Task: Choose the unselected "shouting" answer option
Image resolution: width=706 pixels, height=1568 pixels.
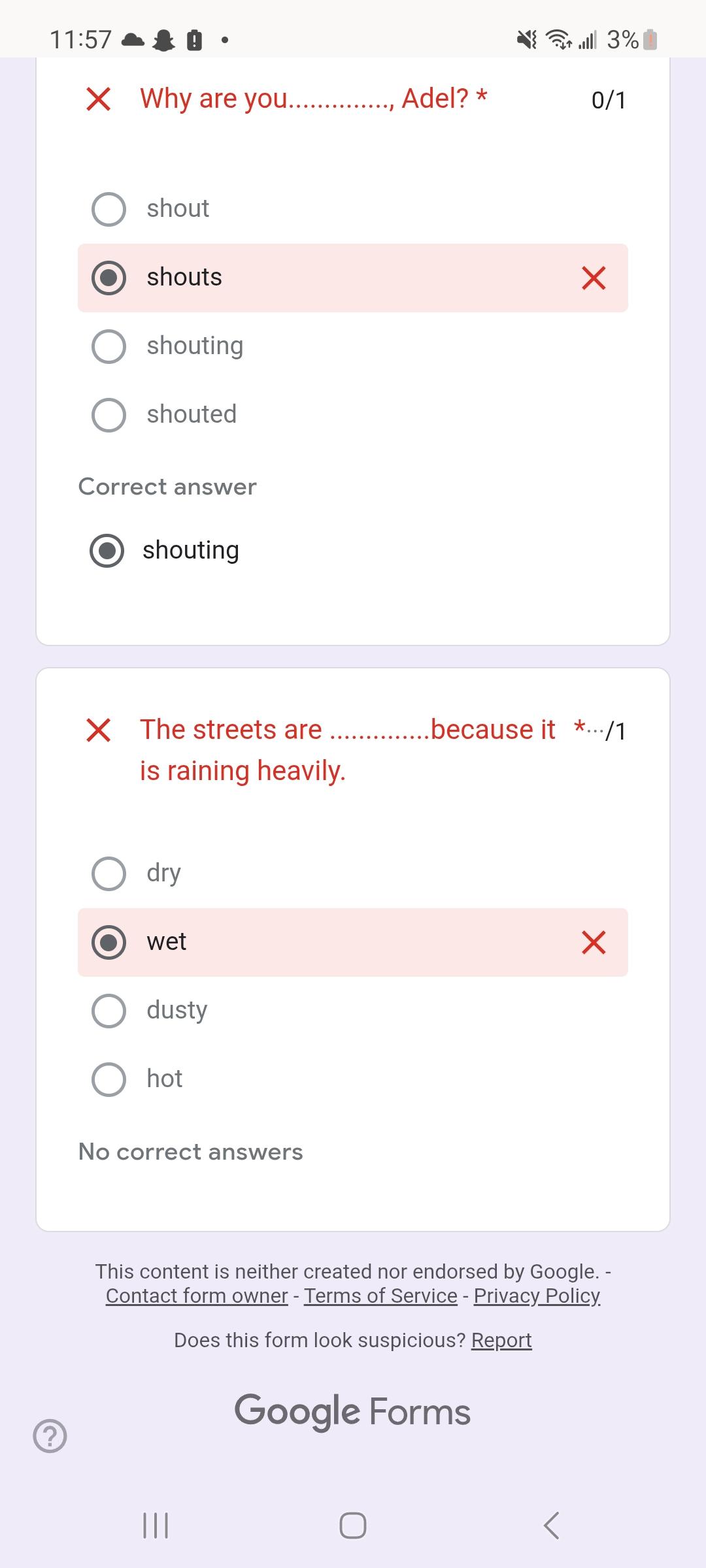Action: 109,346
